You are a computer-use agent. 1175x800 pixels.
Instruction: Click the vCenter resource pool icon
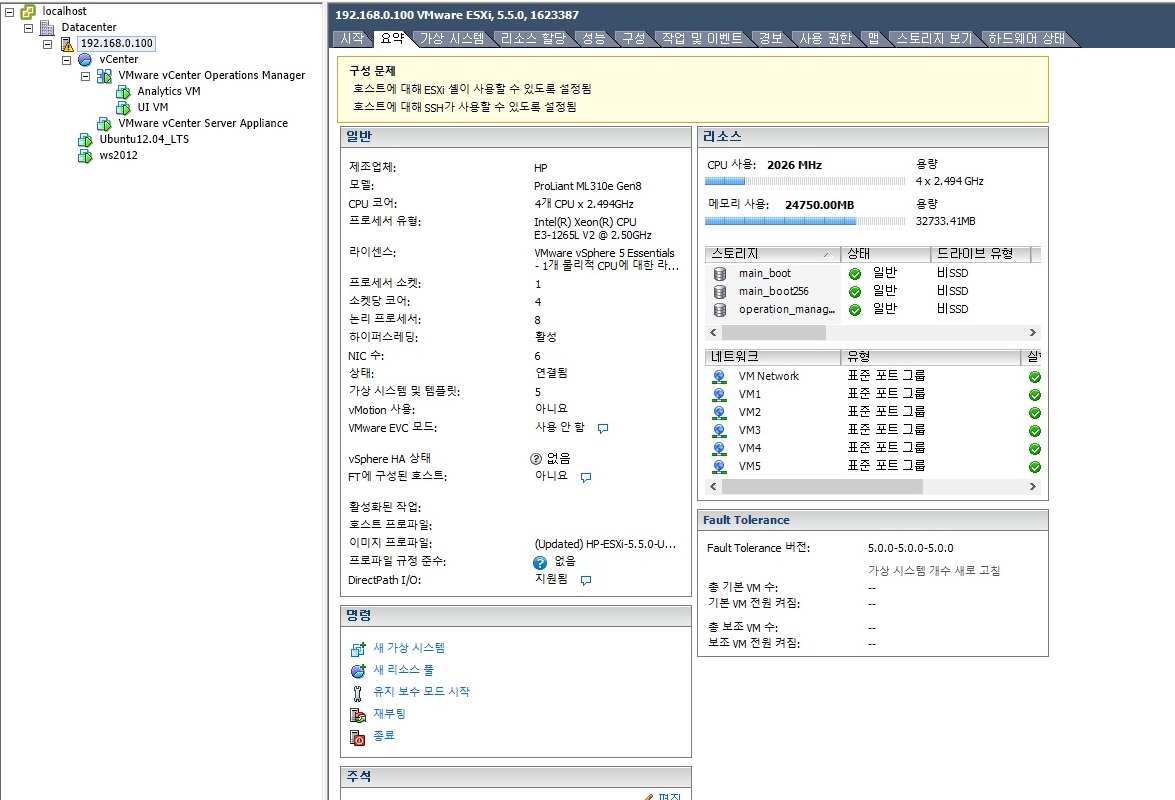pos(85,59)
